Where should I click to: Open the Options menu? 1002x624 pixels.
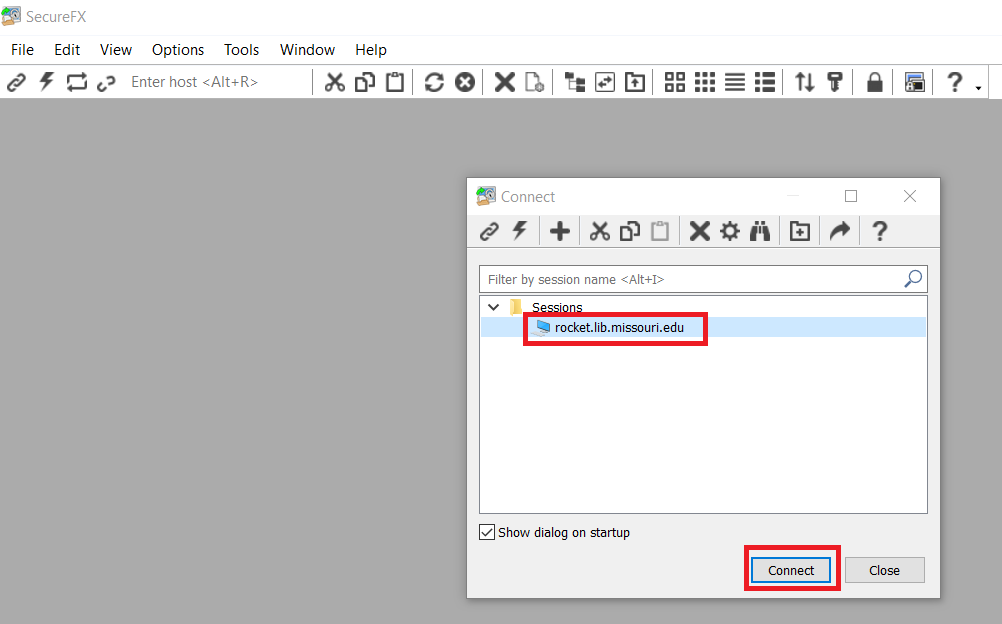click(178, 50)
